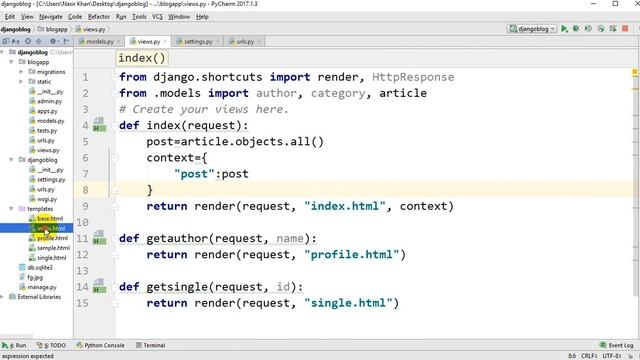Viewport: 640px width, 360px height.
Task: Open the View menu
Action: tap(27, 17)
